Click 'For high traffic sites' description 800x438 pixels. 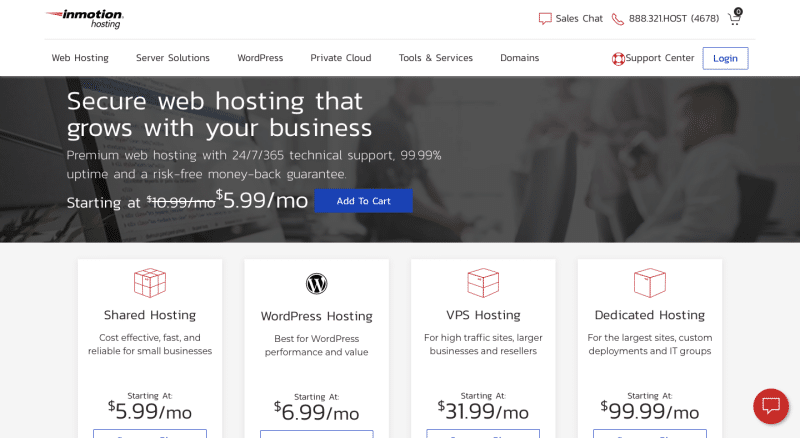tap(483, 344)
